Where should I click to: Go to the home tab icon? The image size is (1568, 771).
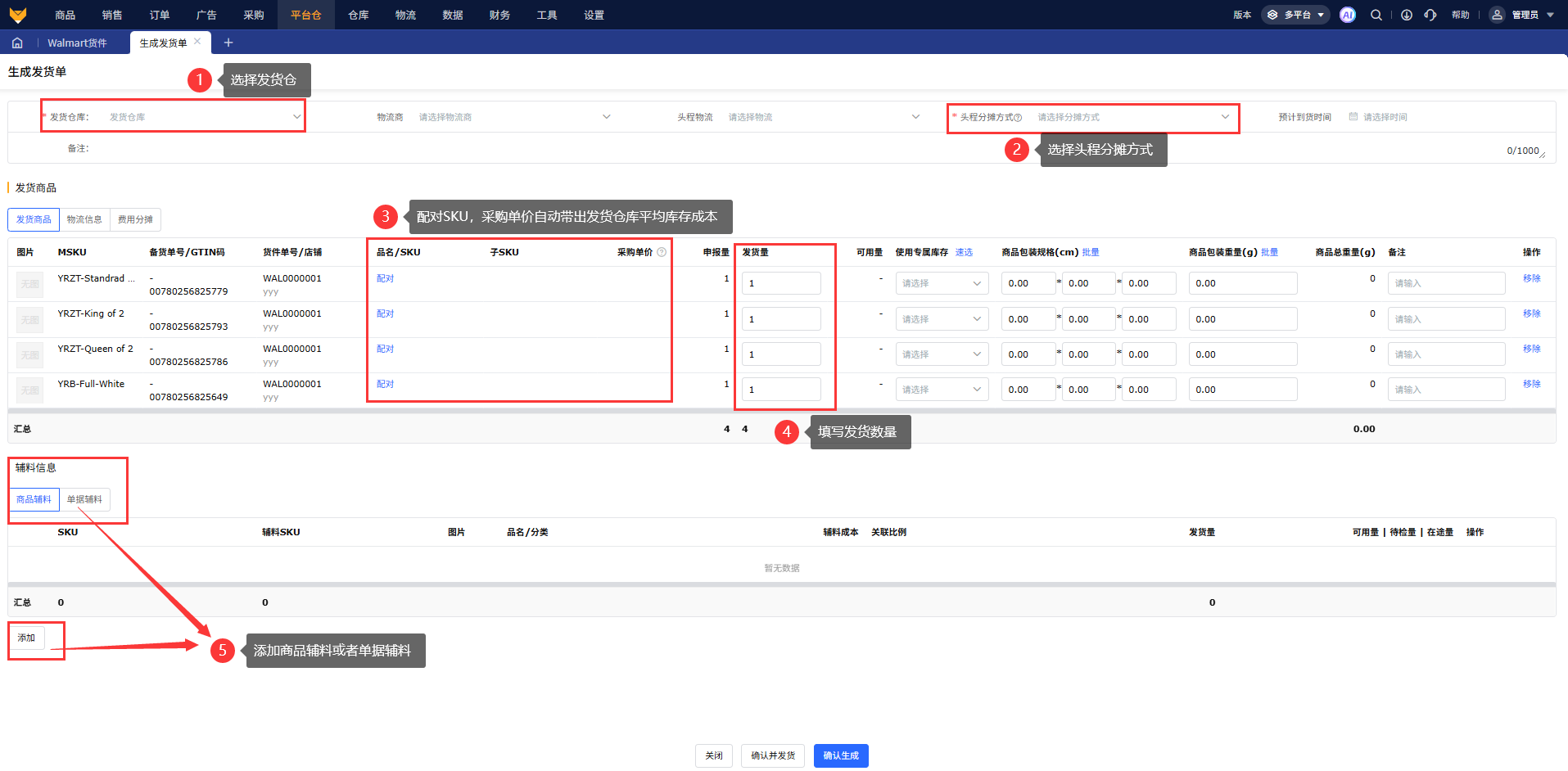(17, 43)
